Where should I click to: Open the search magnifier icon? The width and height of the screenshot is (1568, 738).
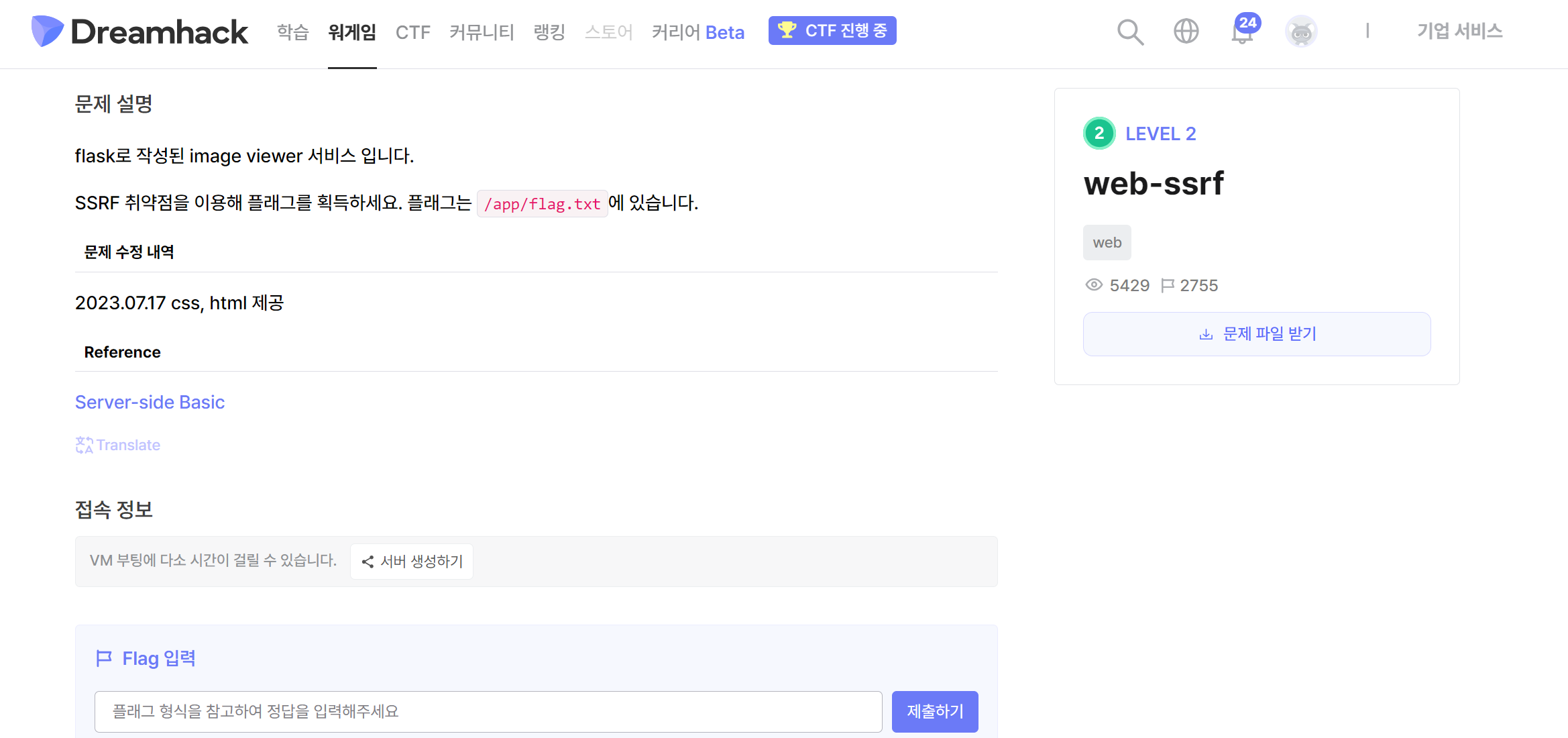[1130, 32]
